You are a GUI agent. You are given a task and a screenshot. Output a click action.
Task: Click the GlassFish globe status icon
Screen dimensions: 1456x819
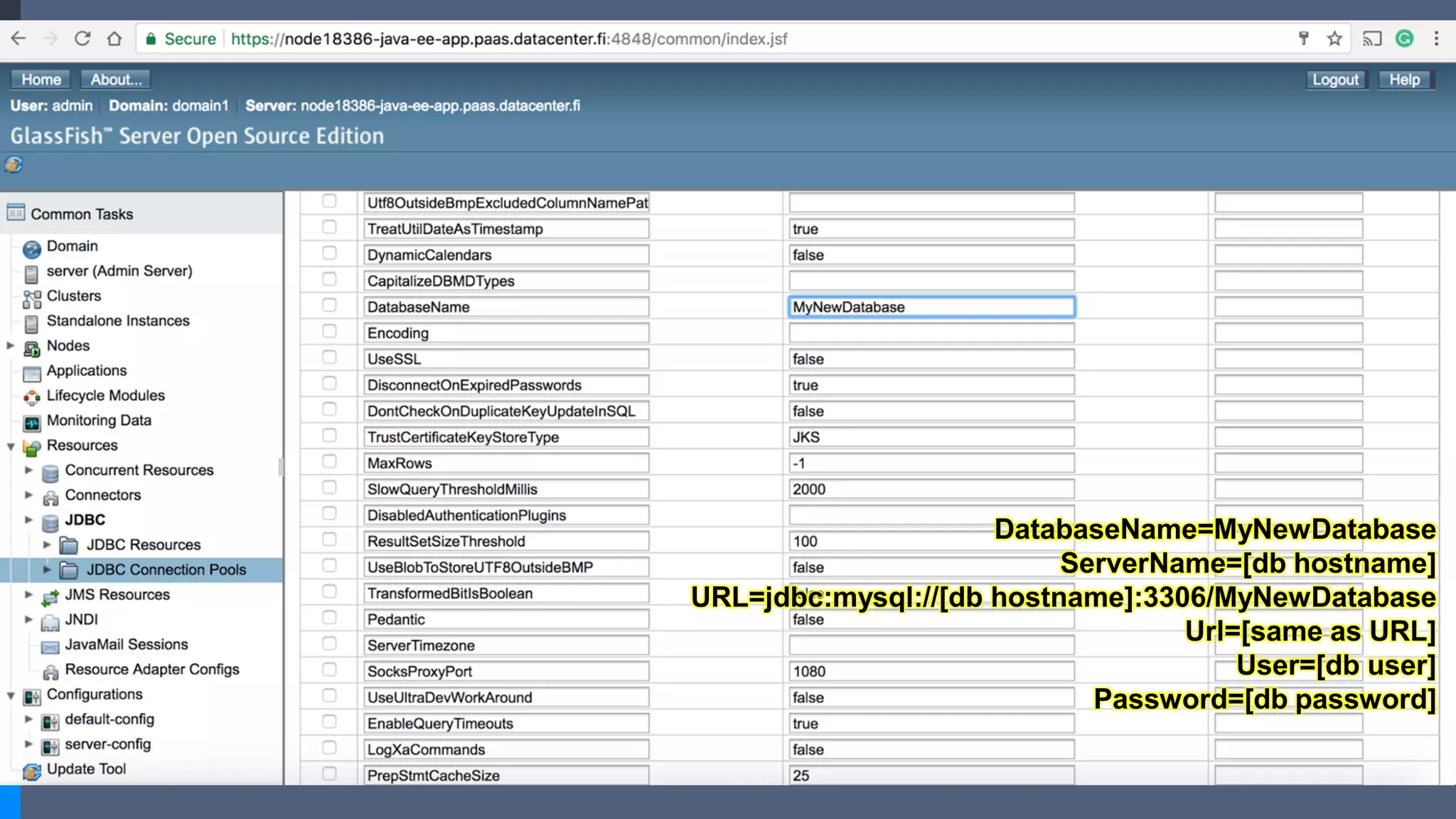point(14,165)
